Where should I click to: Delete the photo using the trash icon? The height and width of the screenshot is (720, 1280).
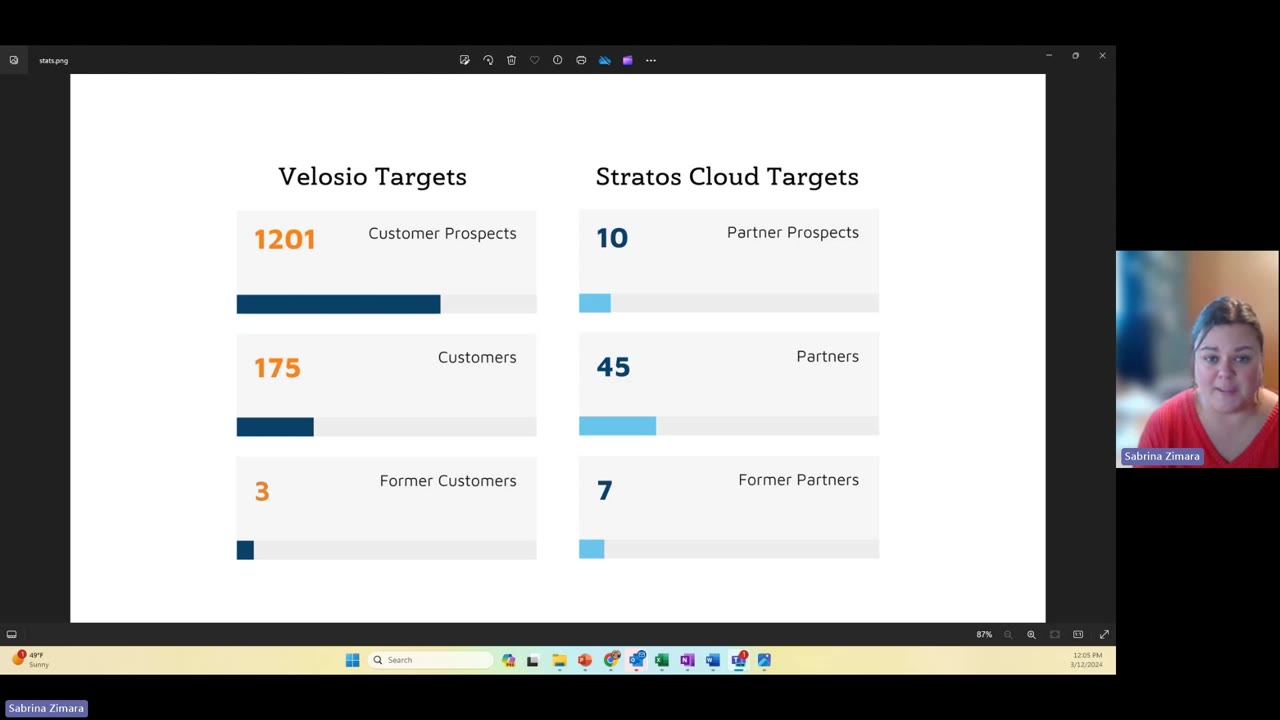coord(511,60)
